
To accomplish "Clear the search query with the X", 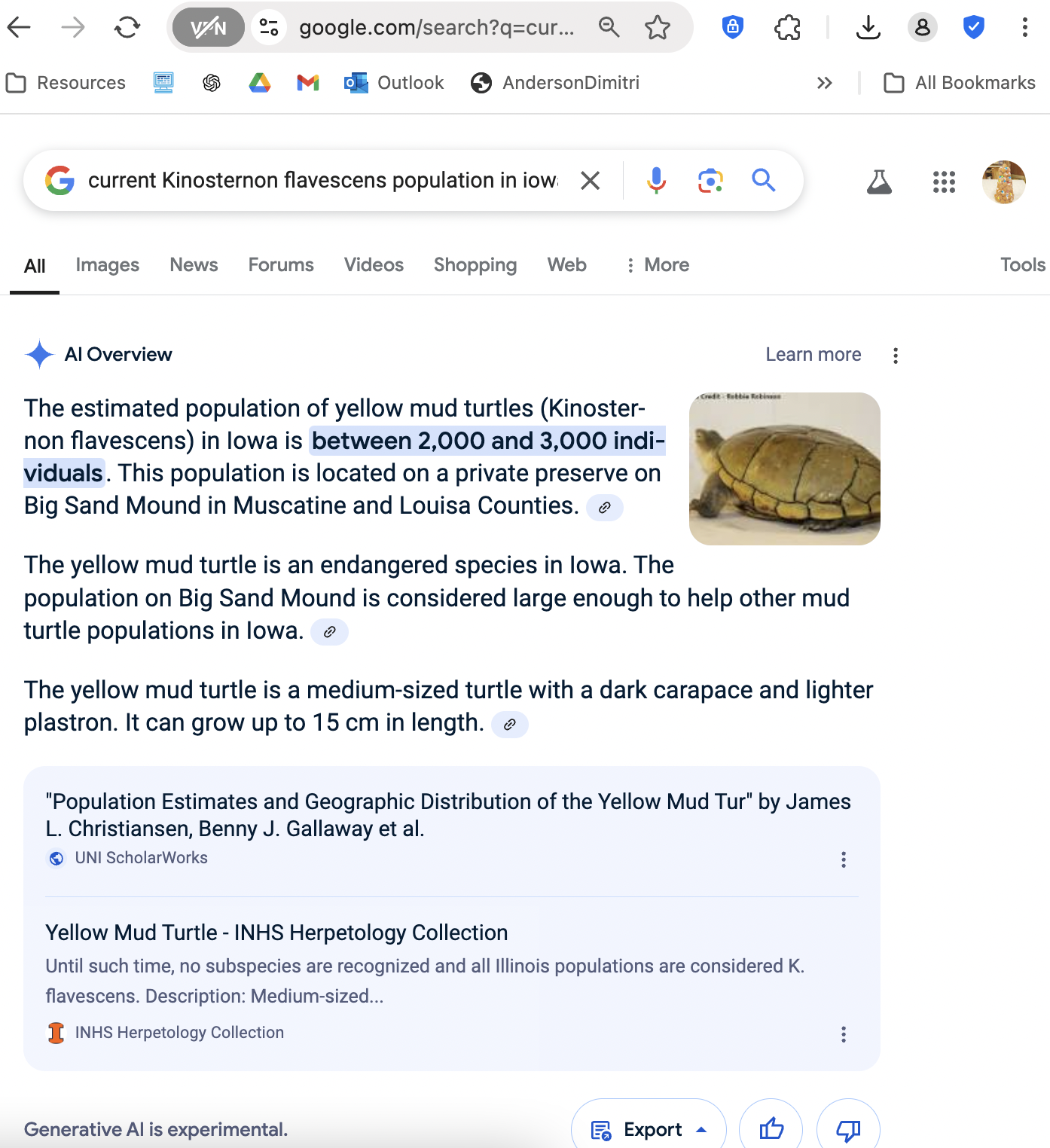I will coord(590,181).
